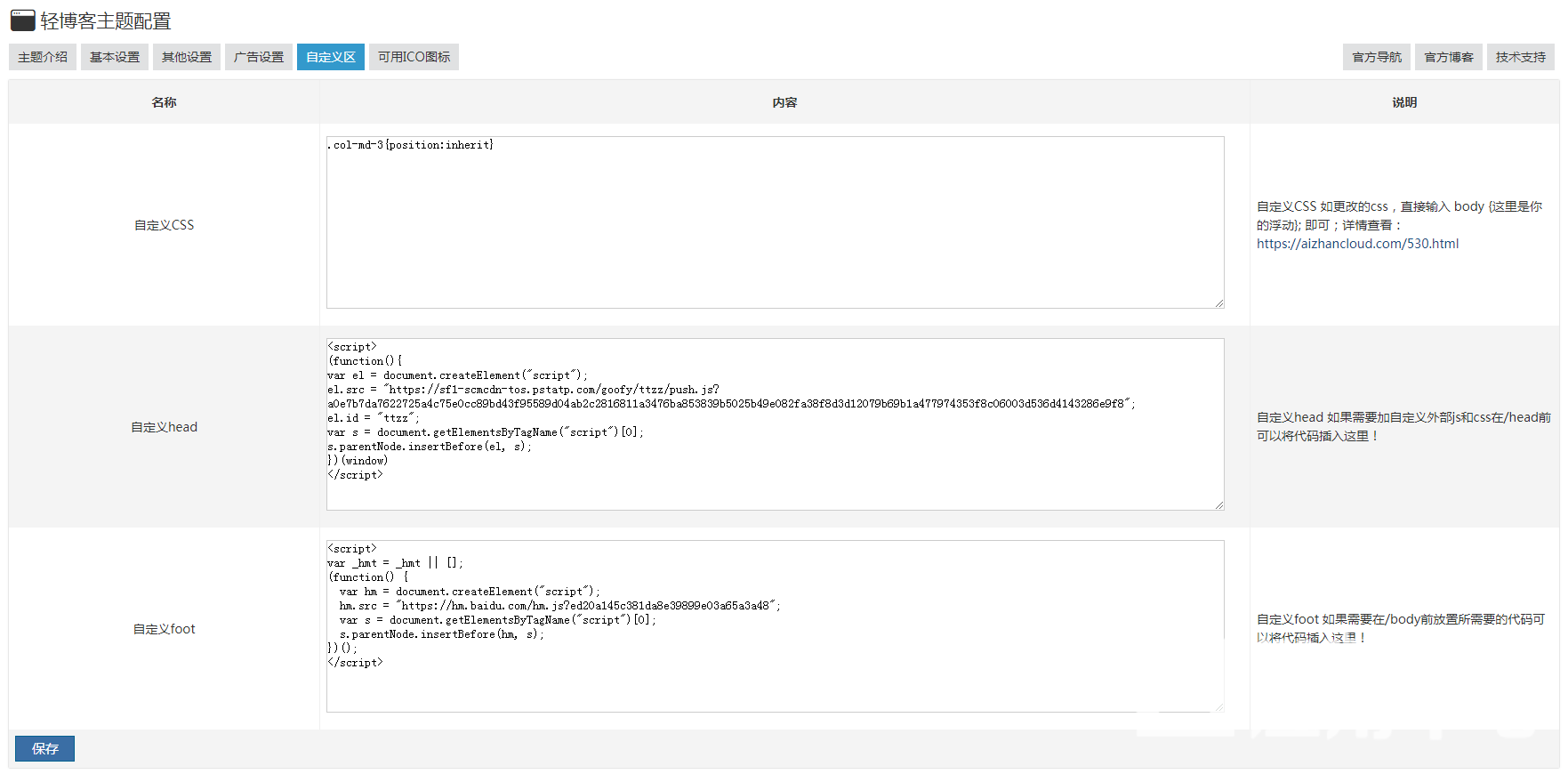
Task: Click the 技术支持 button
Action: pos(1521,57)
